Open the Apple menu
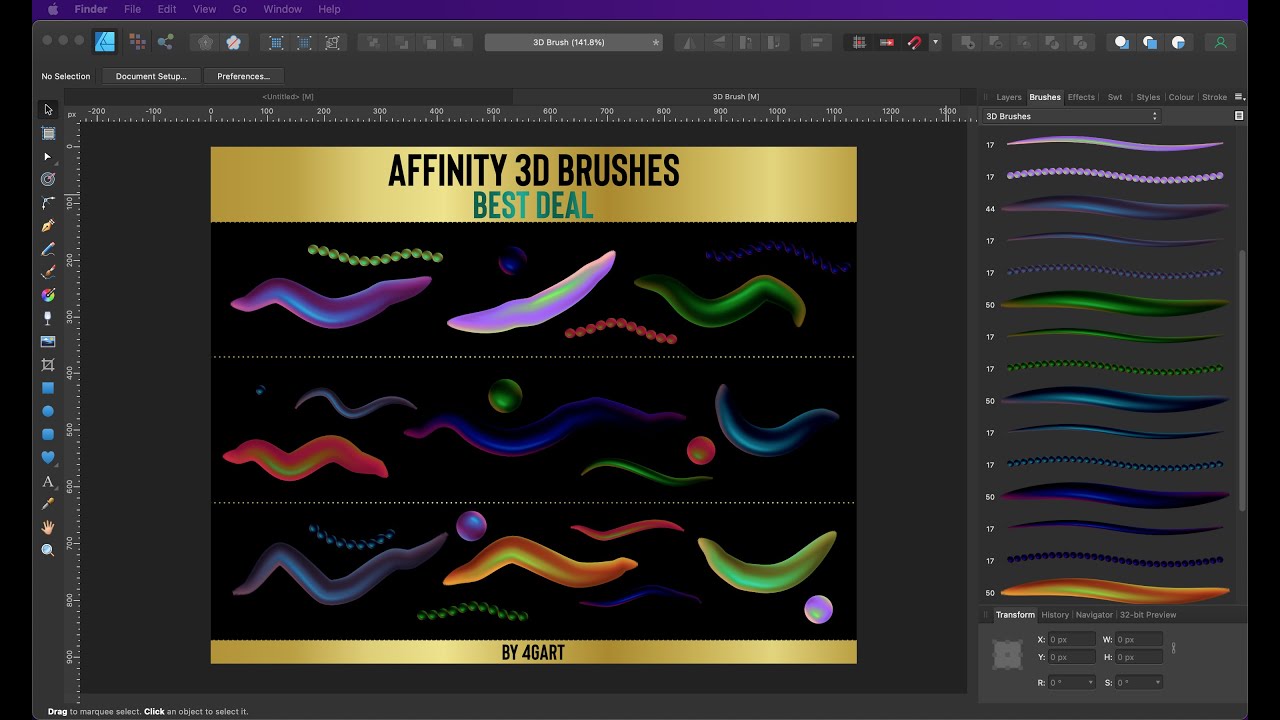This screenshot has width=1280, height=720. (52, 9)
